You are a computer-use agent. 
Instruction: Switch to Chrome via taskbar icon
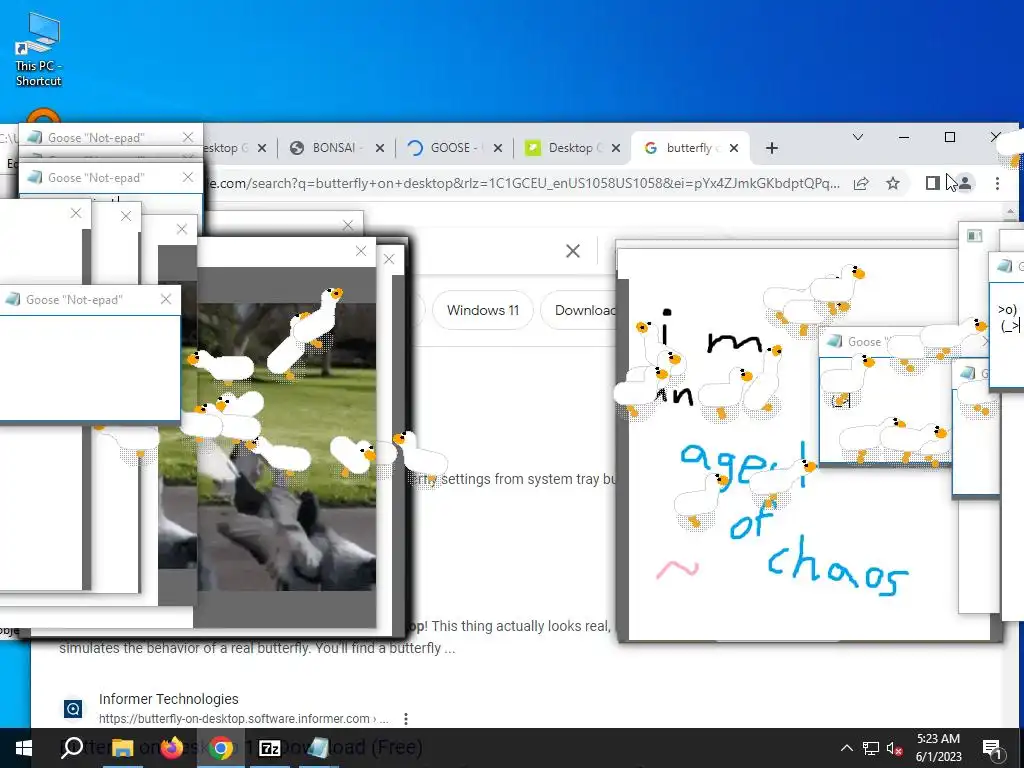221,748
